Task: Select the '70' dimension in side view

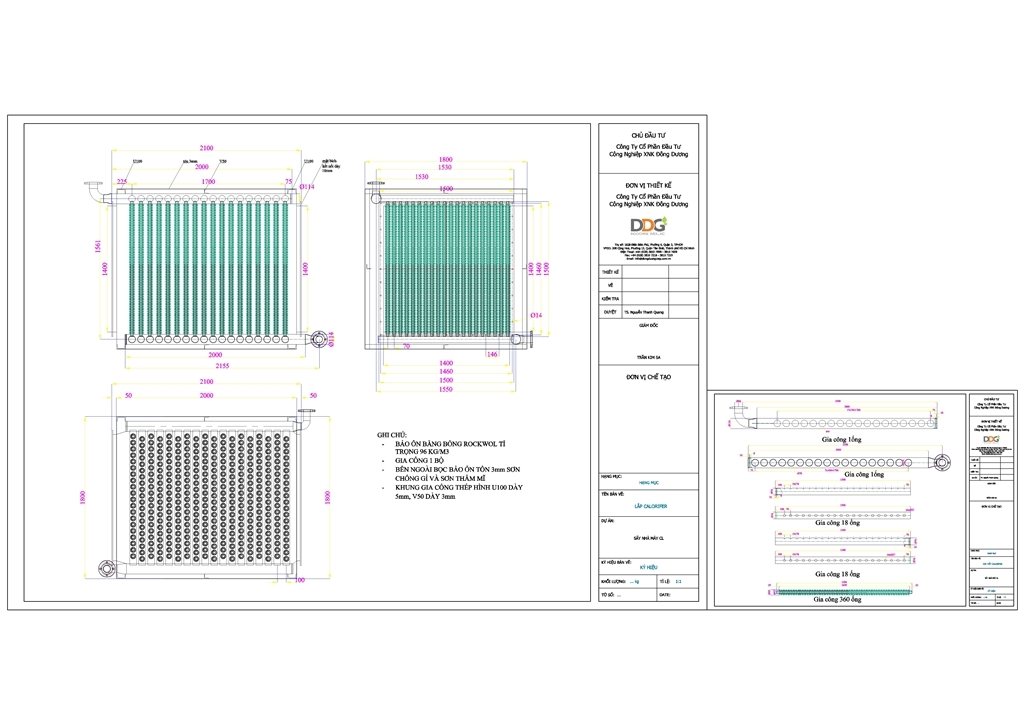Action: click(406, 346)
